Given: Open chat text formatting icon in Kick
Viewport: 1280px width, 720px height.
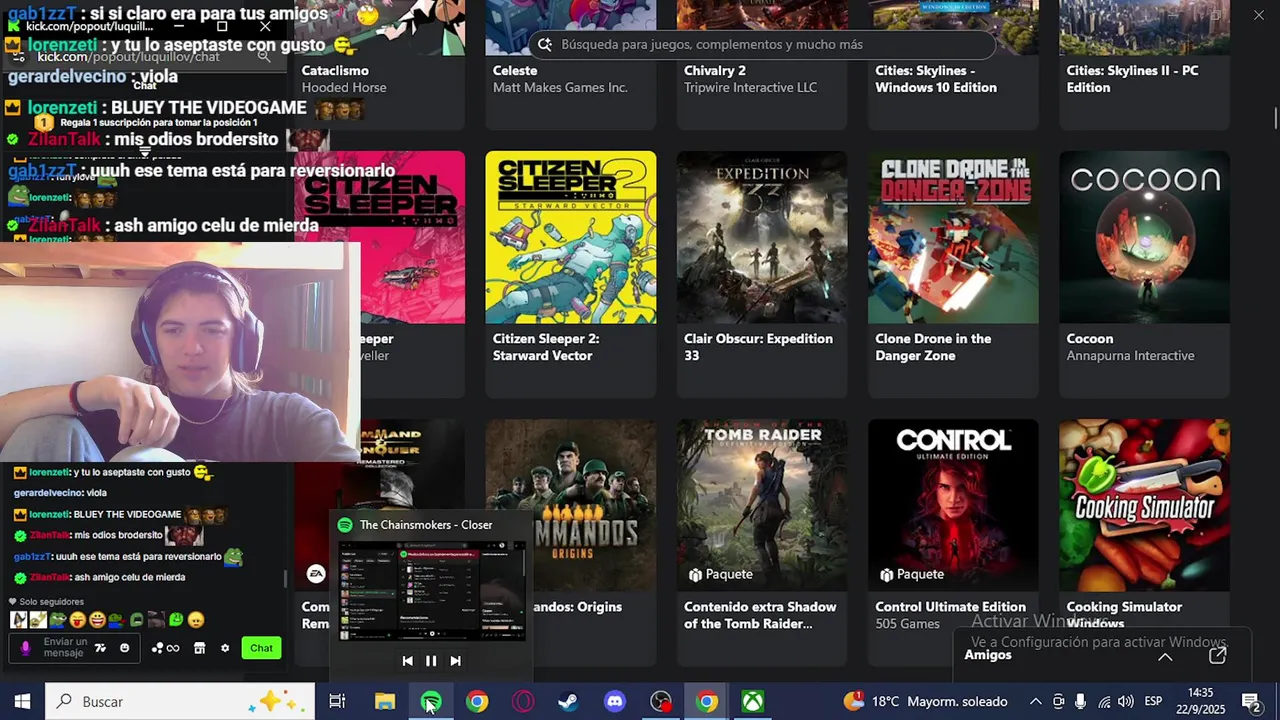Looking at the screenshot, I should point(100,648).
